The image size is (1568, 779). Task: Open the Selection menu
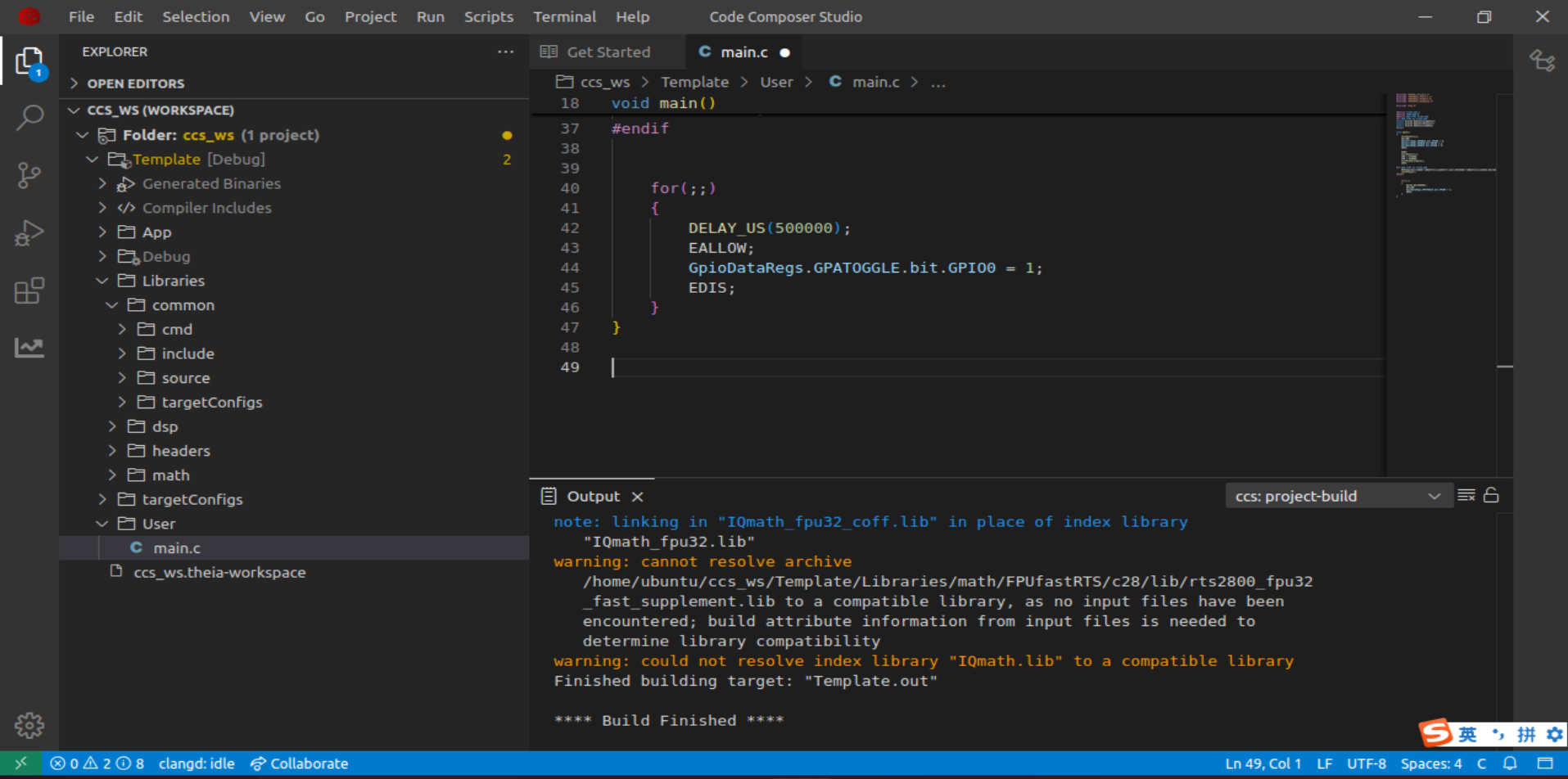click(196, 16)
